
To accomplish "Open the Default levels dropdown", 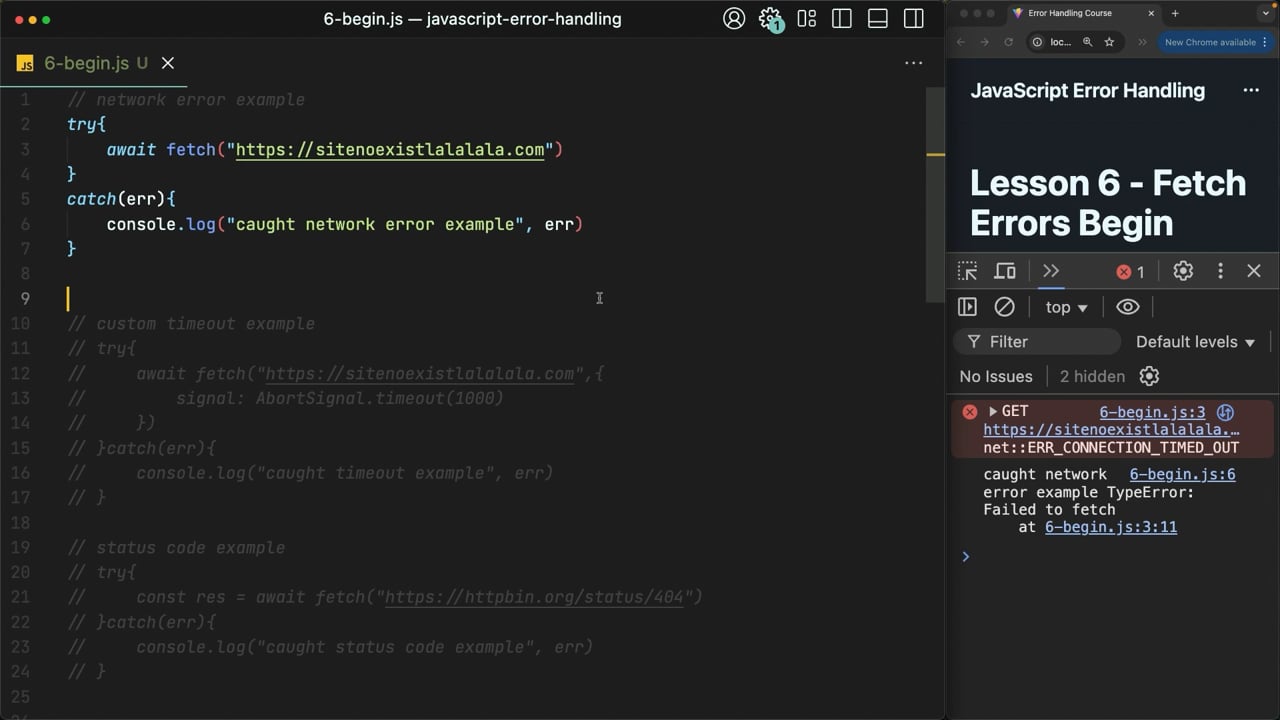I will pyautogui.click(x=1195, y=342).
